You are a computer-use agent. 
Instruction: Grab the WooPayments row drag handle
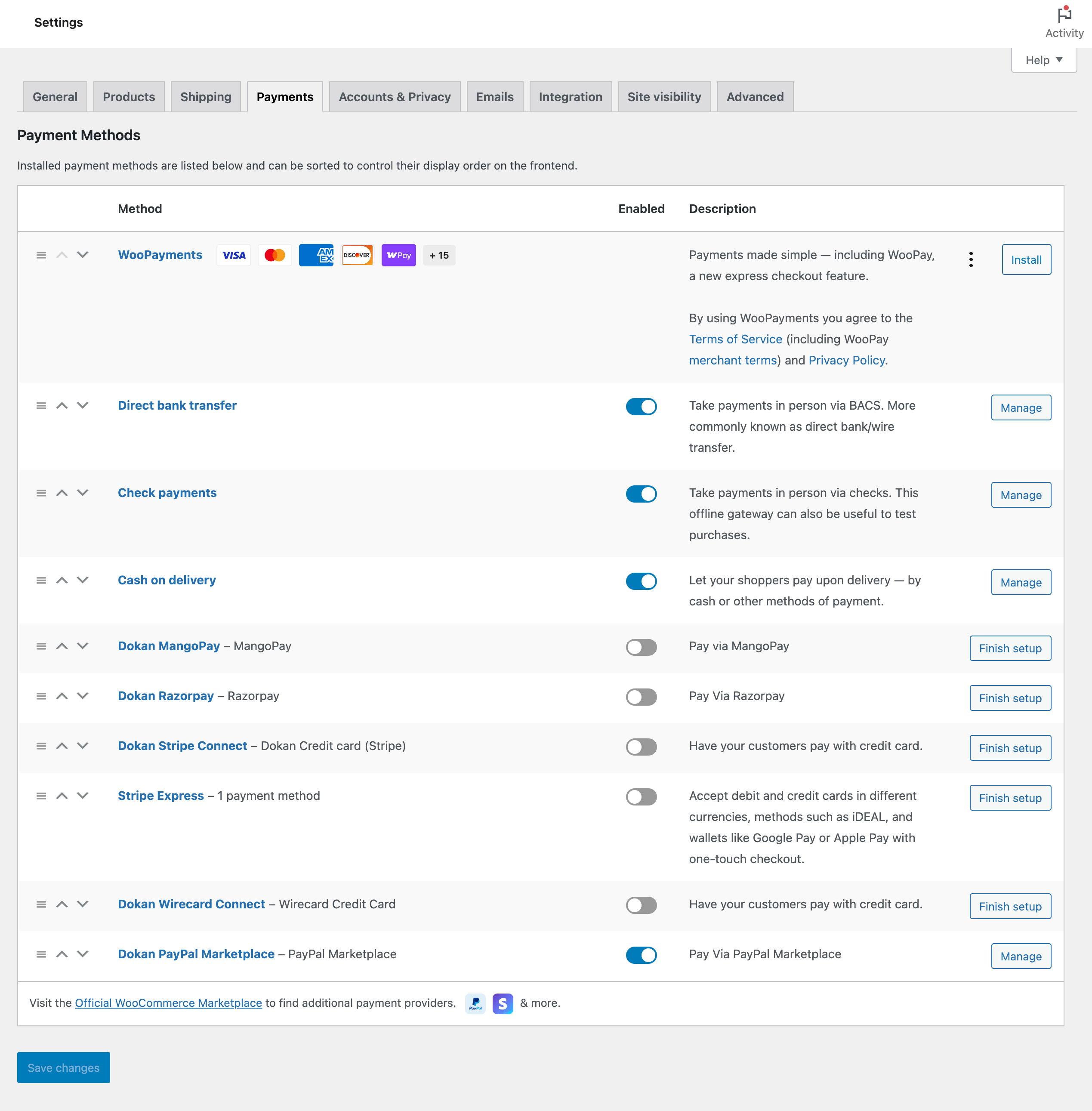tap(41, 255)
